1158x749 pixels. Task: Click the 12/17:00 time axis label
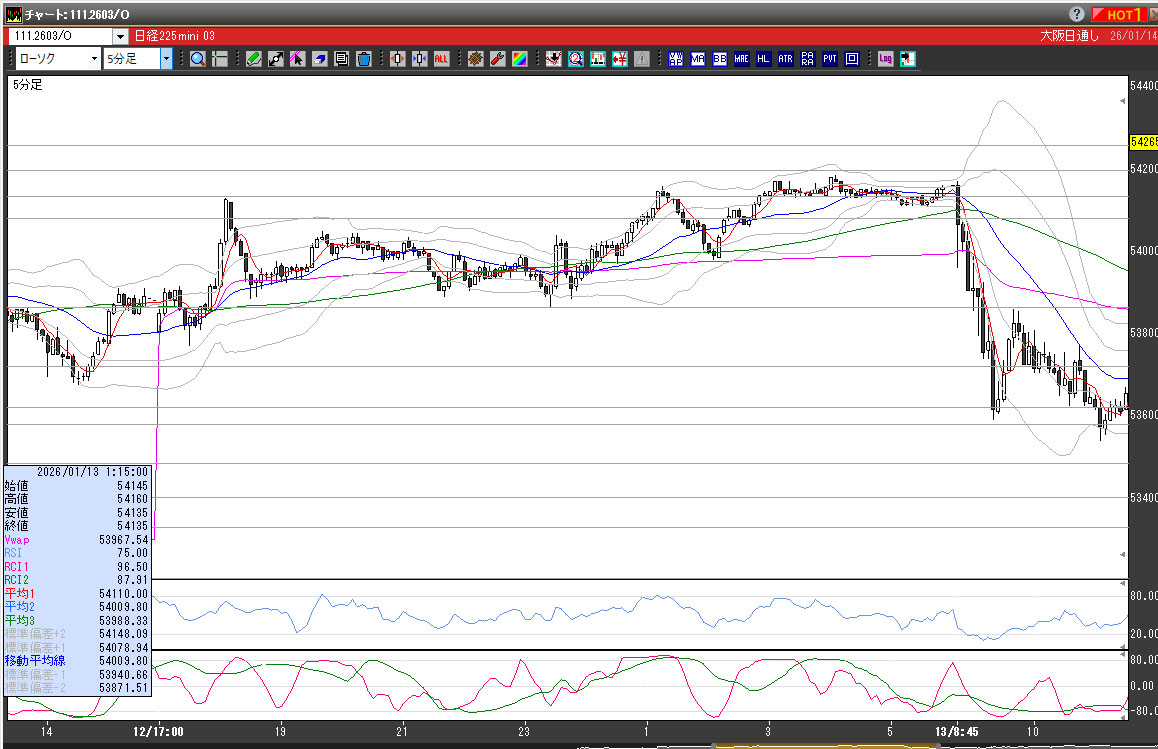(x=157, y=731)
